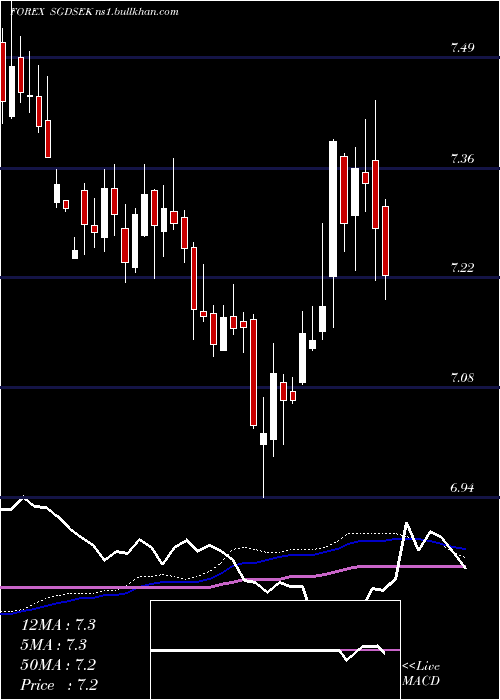Click the 7.22 price axis label
The height and width of the screenshot is (700, 500).
pyautogui.click(x=462, y=268)
